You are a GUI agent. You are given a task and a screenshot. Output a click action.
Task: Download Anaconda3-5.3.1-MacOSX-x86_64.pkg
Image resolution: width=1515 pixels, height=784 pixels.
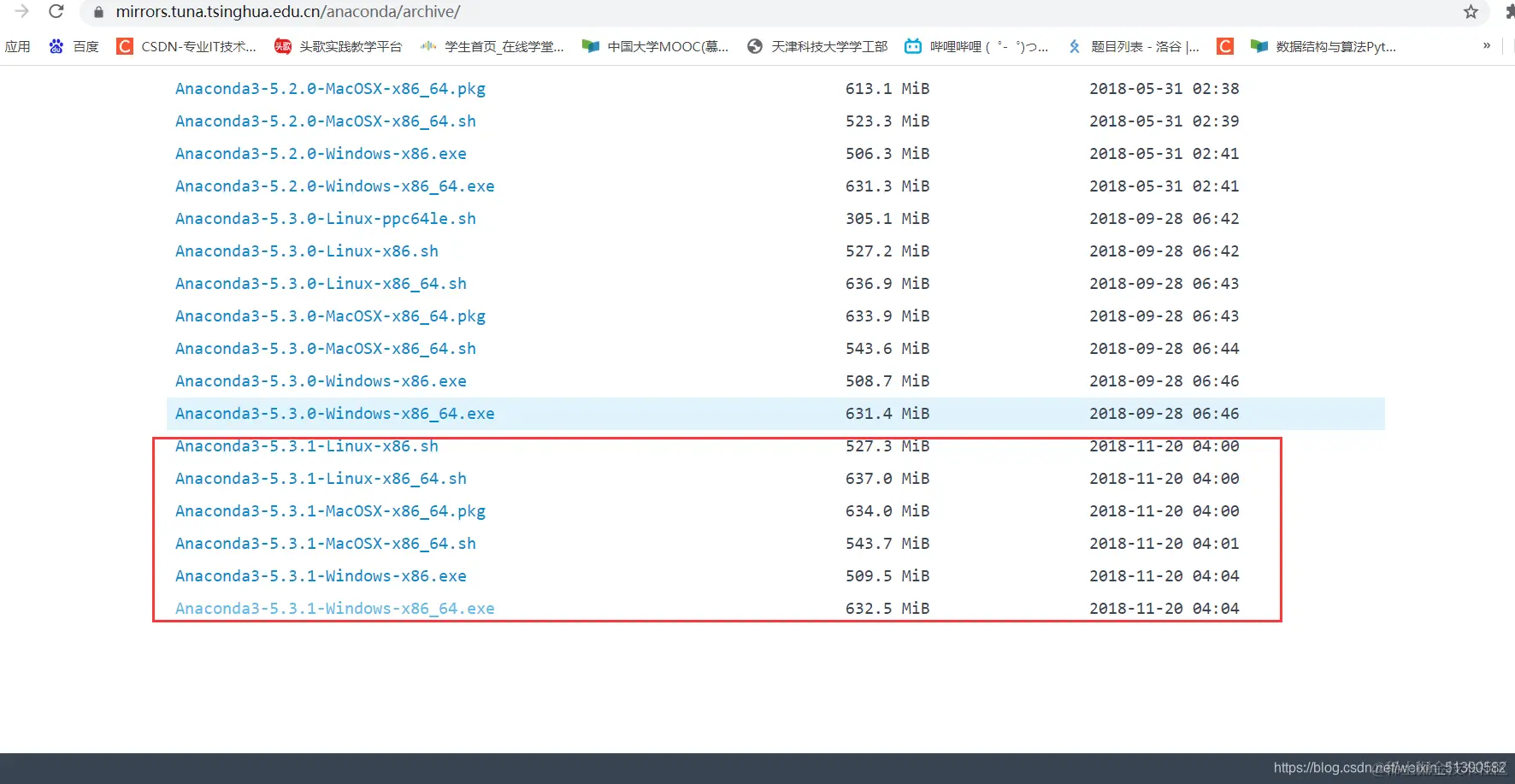pos(330,511)
